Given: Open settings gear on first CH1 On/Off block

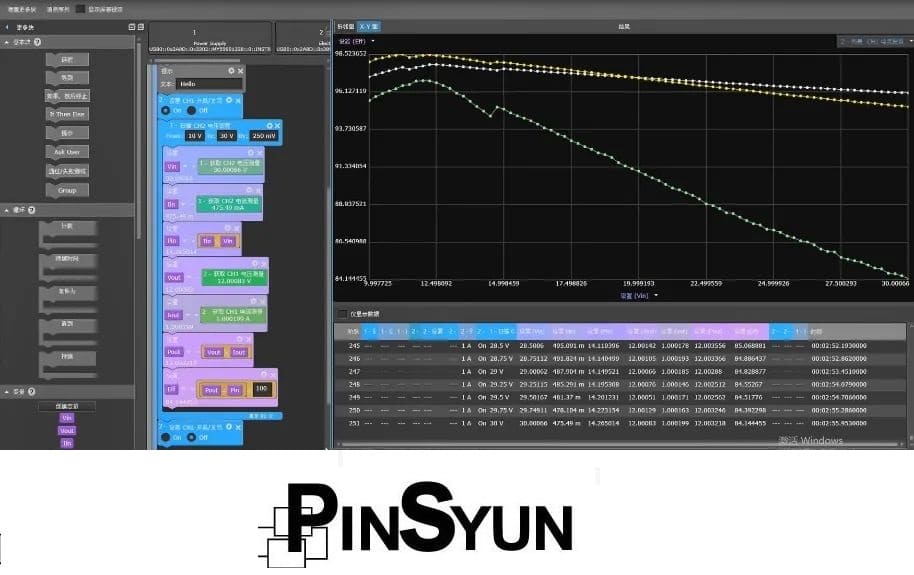Looking at the screenshot, I should point(229,100).
